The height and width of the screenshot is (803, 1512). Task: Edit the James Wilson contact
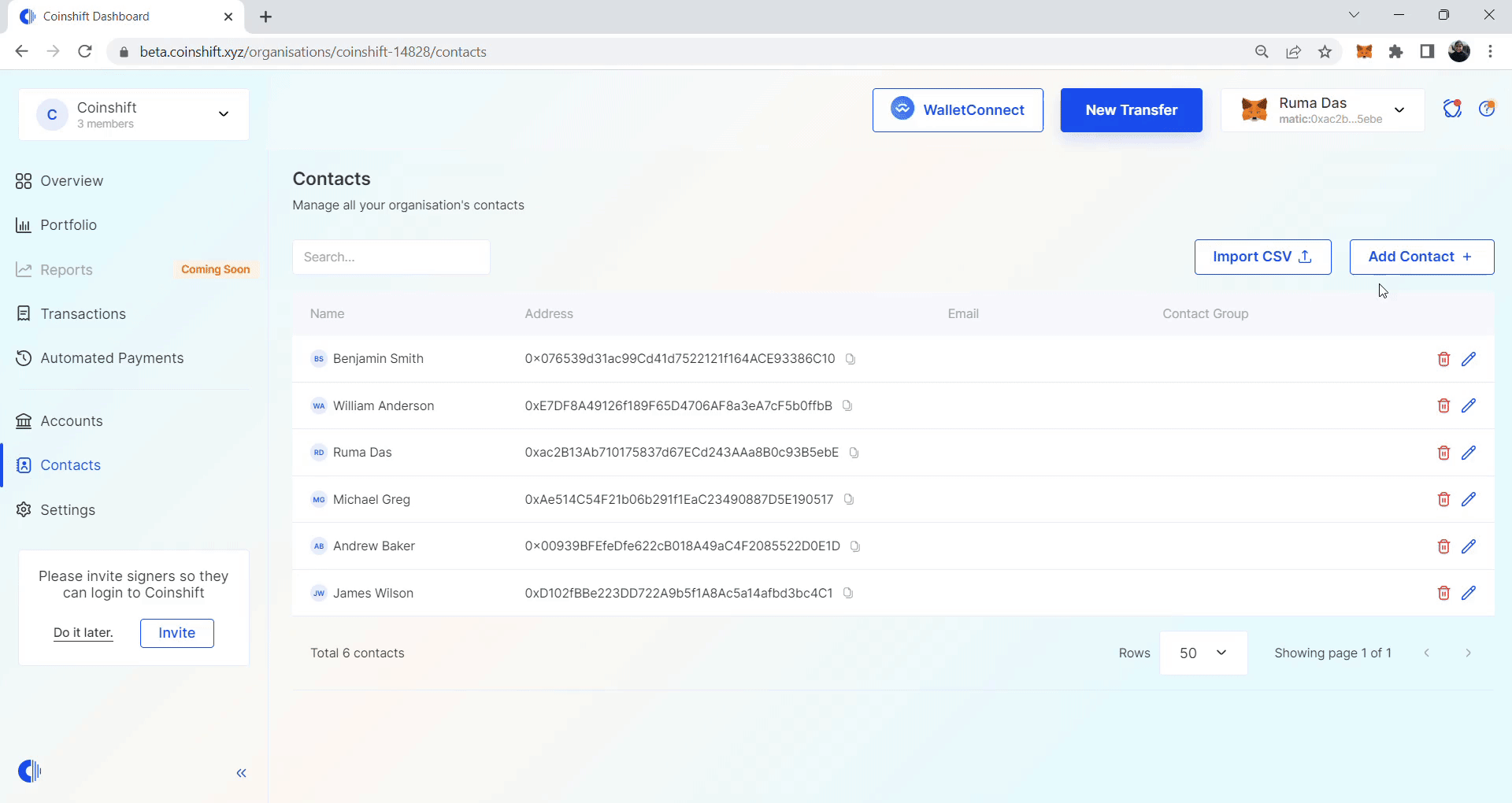pos(1469,593)
